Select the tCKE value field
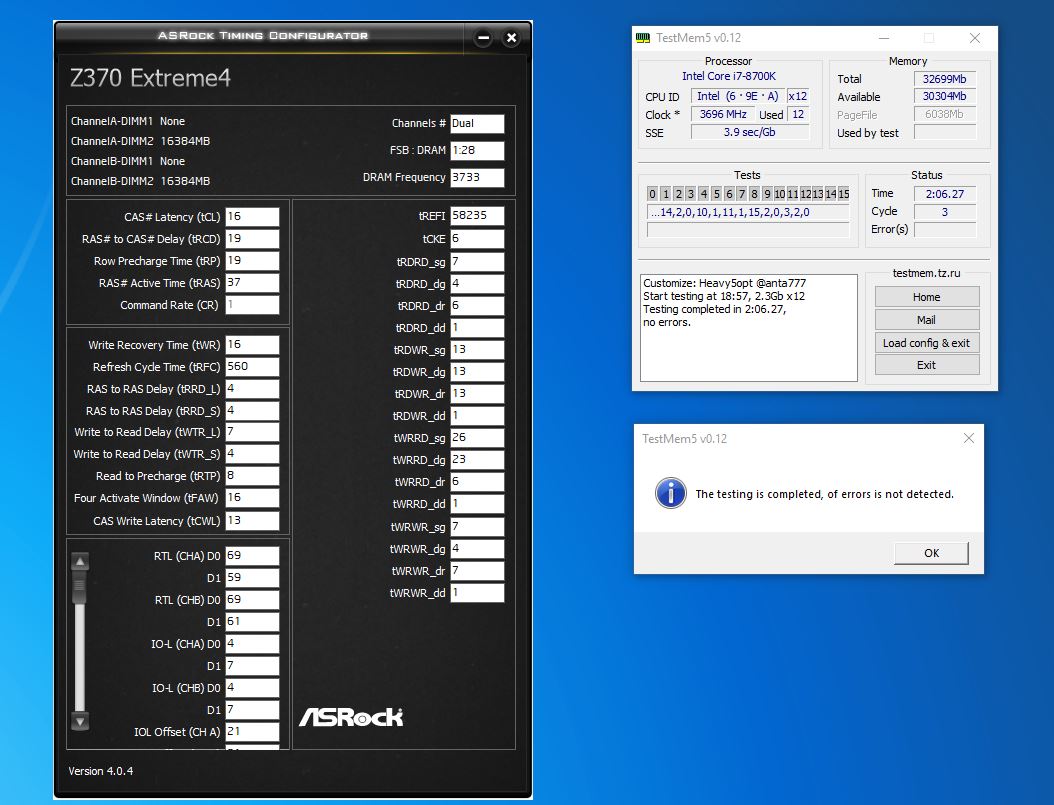 (x=477, y=239)
